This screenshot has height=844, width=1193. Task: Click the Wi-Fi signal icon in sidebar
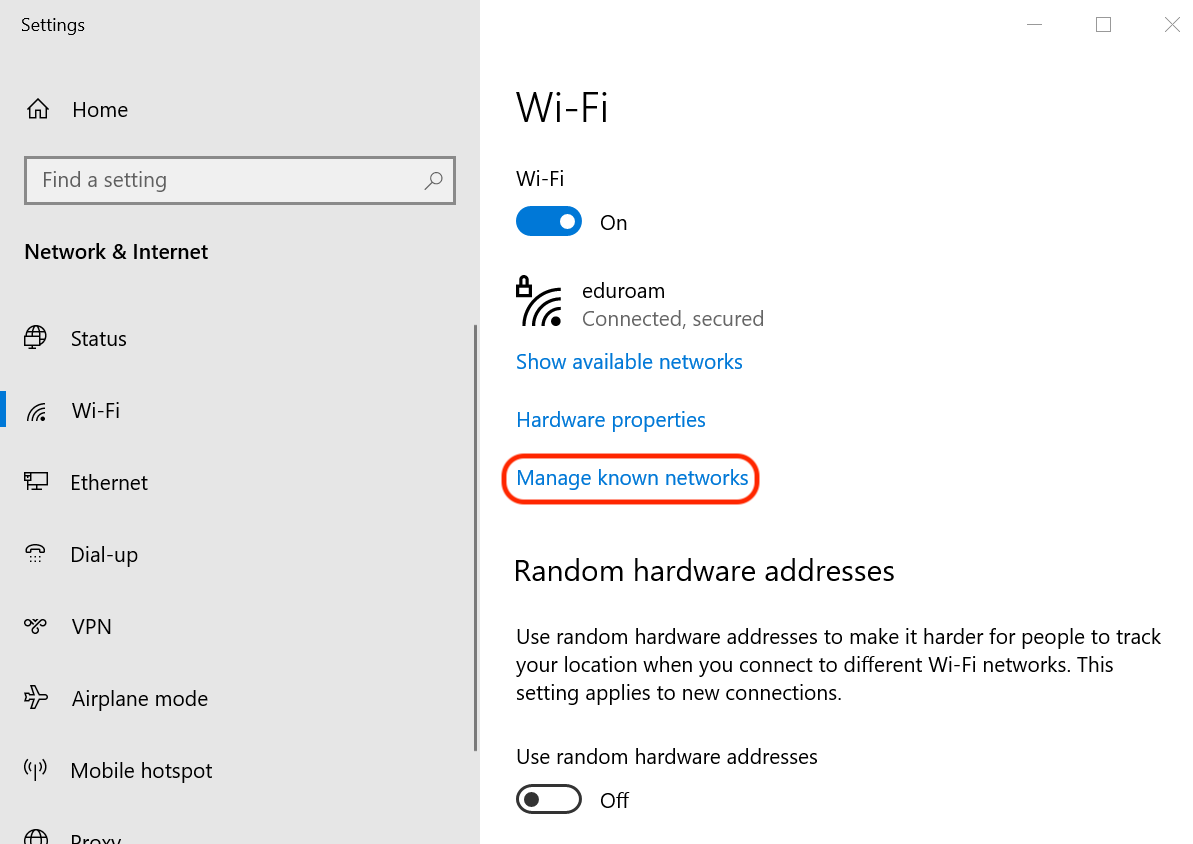[37, 411]
